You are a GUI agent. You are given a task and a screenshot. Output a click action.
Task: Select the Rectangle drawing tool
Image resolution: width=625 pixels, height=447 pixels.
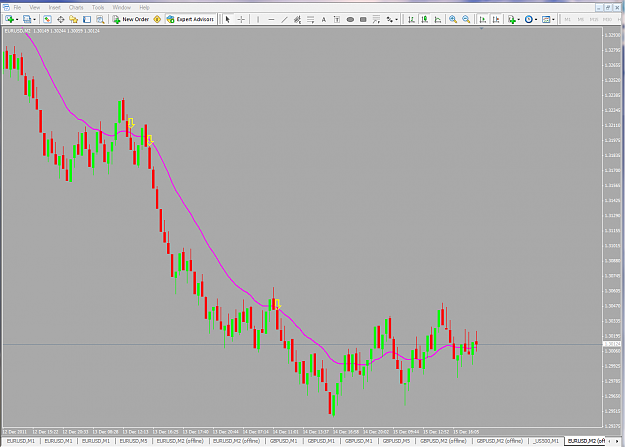[363, 19]
